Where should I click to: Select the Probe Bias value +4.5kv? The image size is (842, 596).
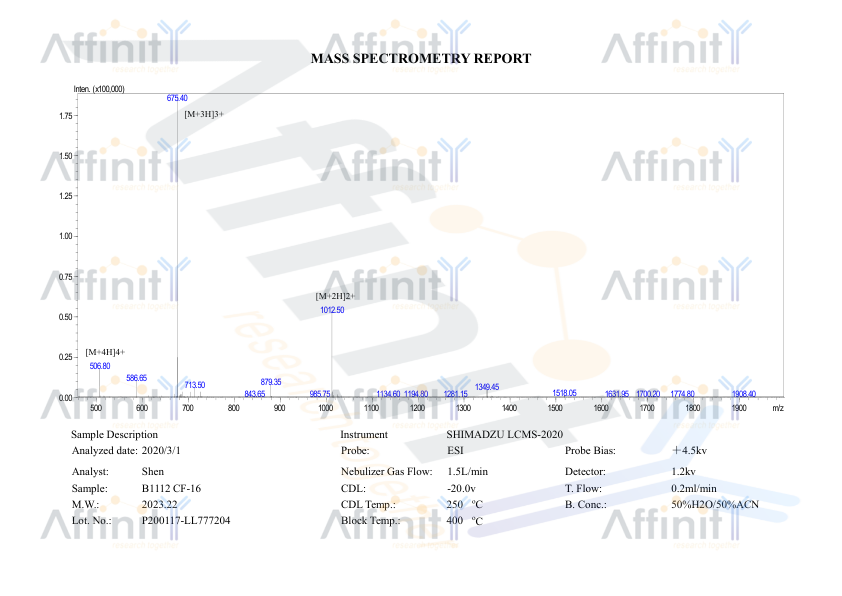pos(689,450)
